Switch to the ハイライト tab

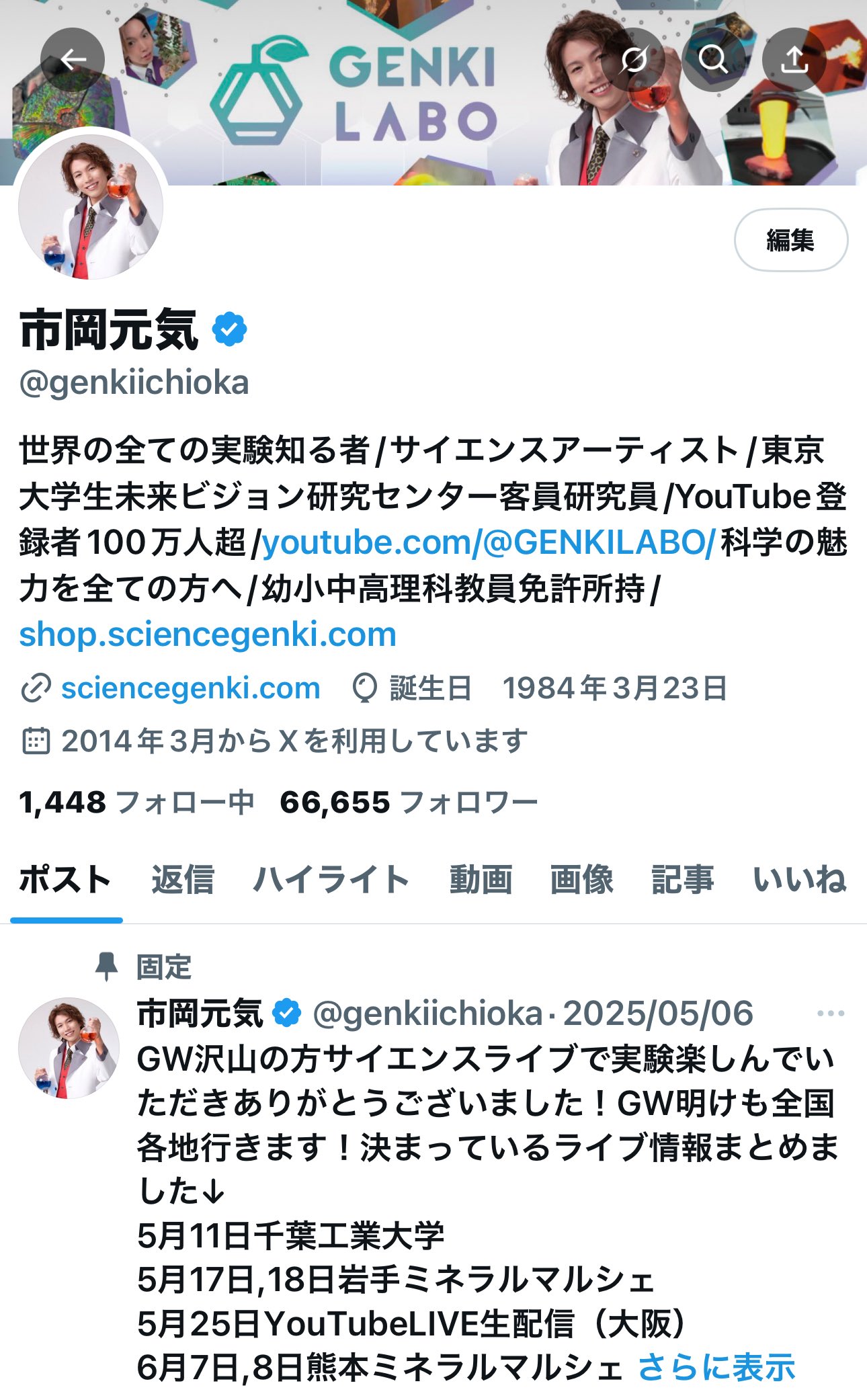pos(331,880)
